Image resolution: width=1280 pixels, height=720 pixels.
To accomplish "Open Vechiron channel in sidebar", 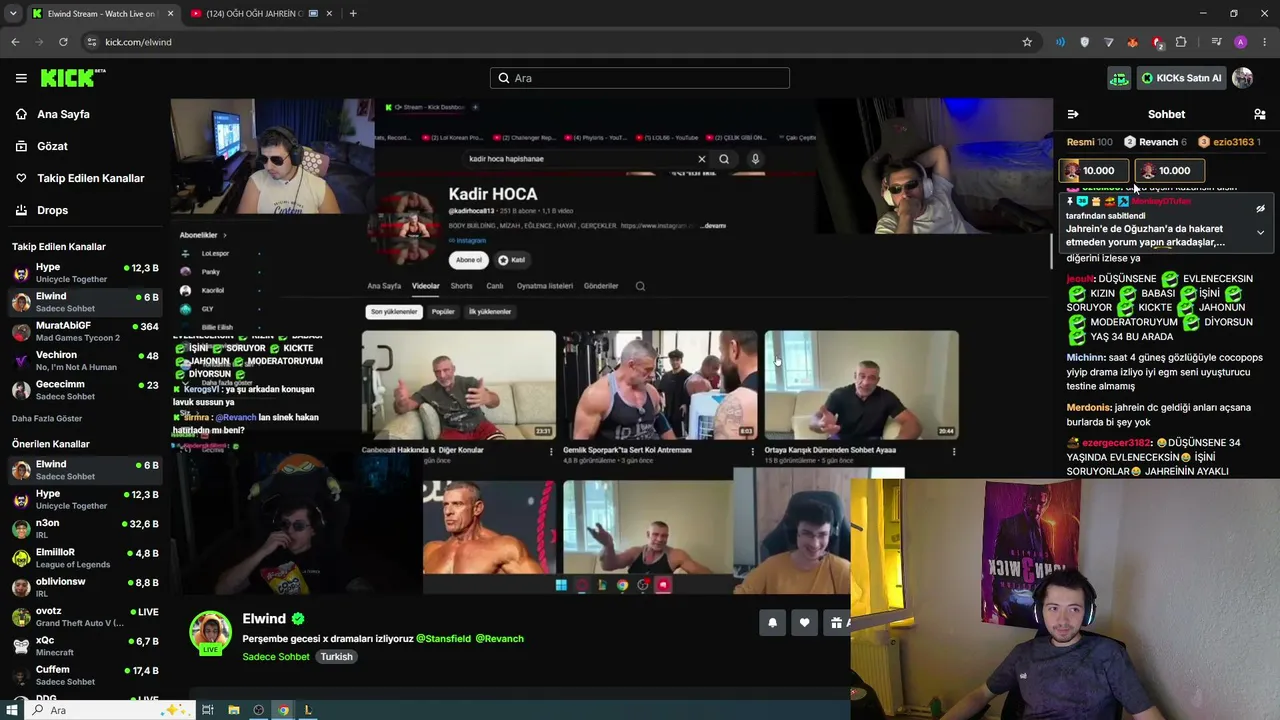I will tap(85, 361).
